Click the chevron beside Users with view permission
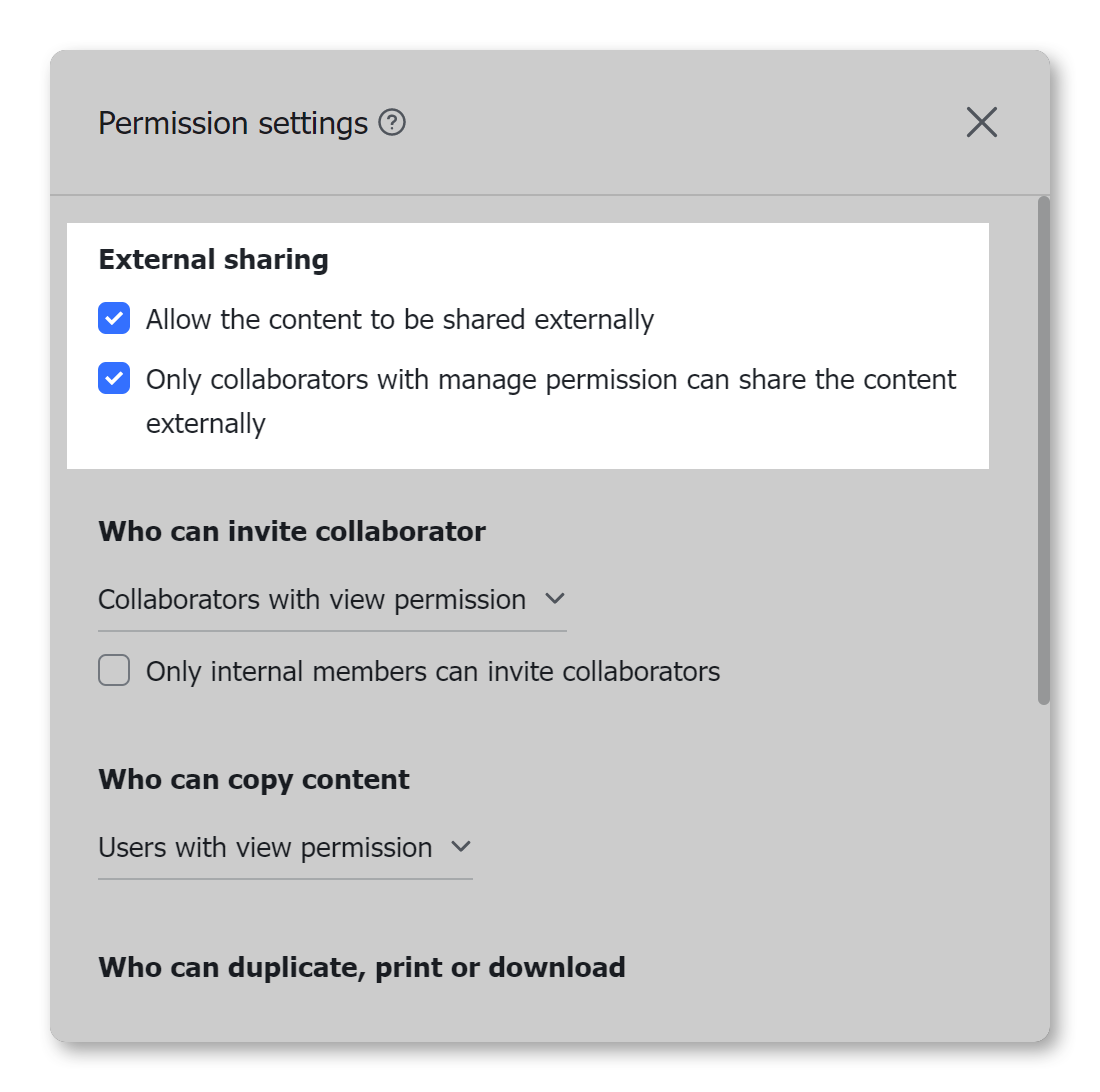The image size is (1100, 1092). [x=460, y=847]
